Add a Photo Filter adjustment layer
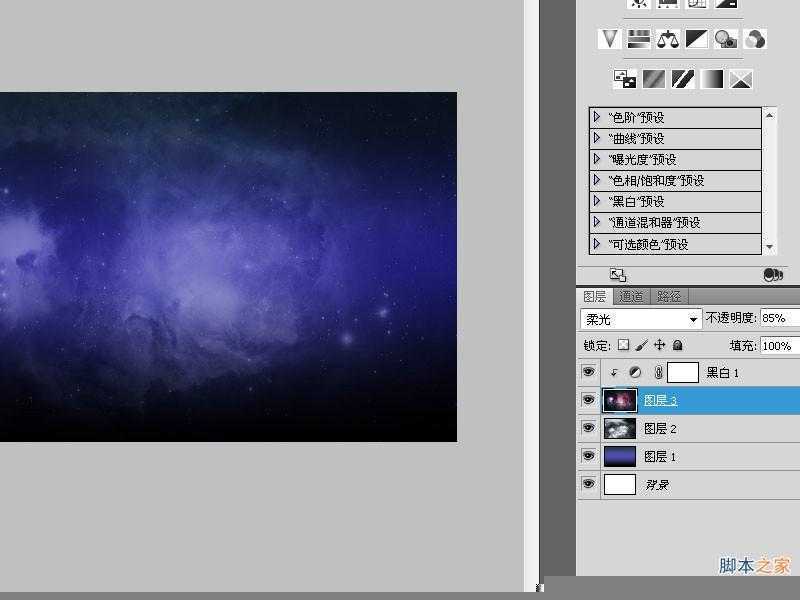 (x=726, y=39)
